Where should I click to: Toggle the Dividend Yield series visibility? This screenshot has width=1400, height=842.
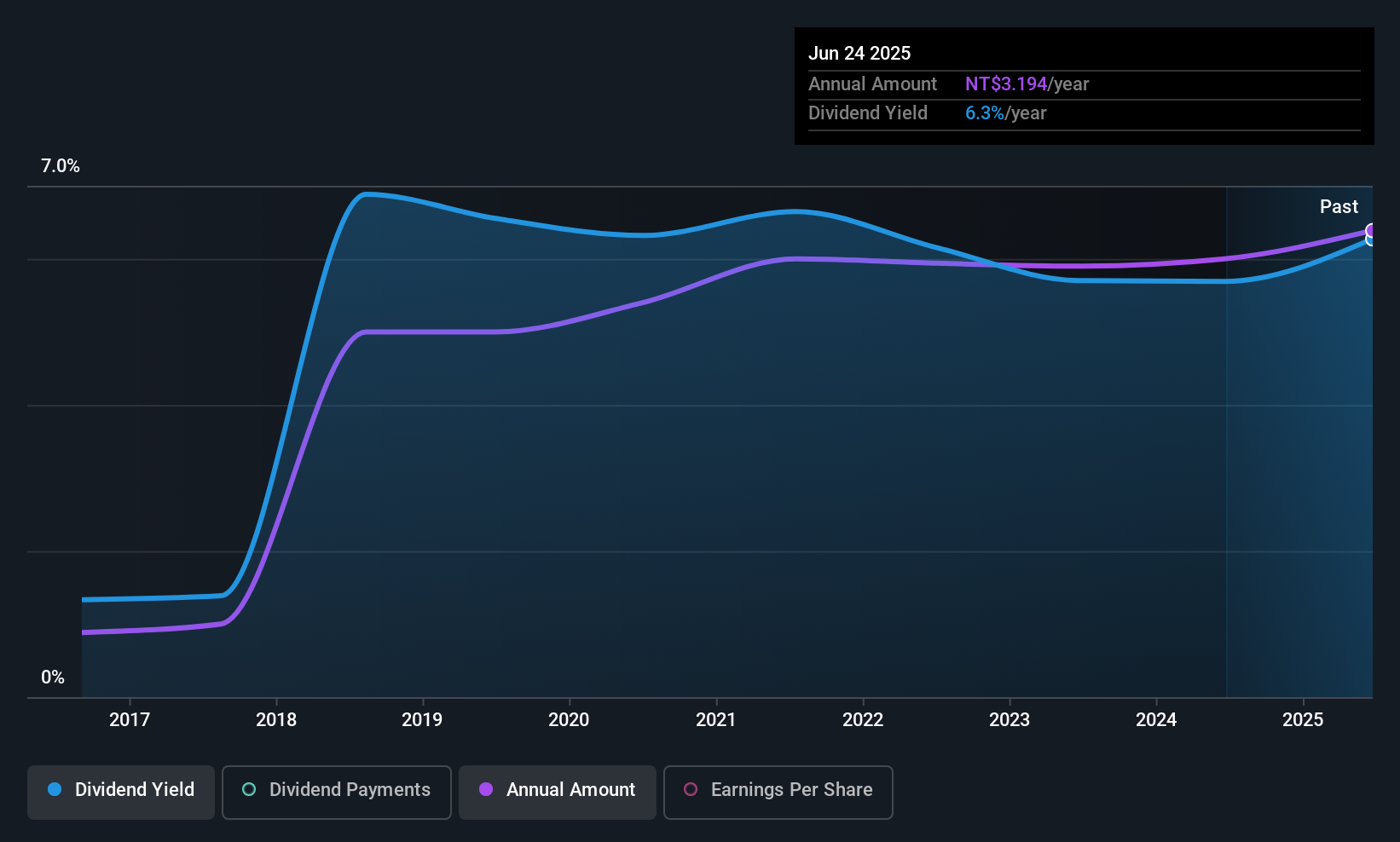point(120,790)
